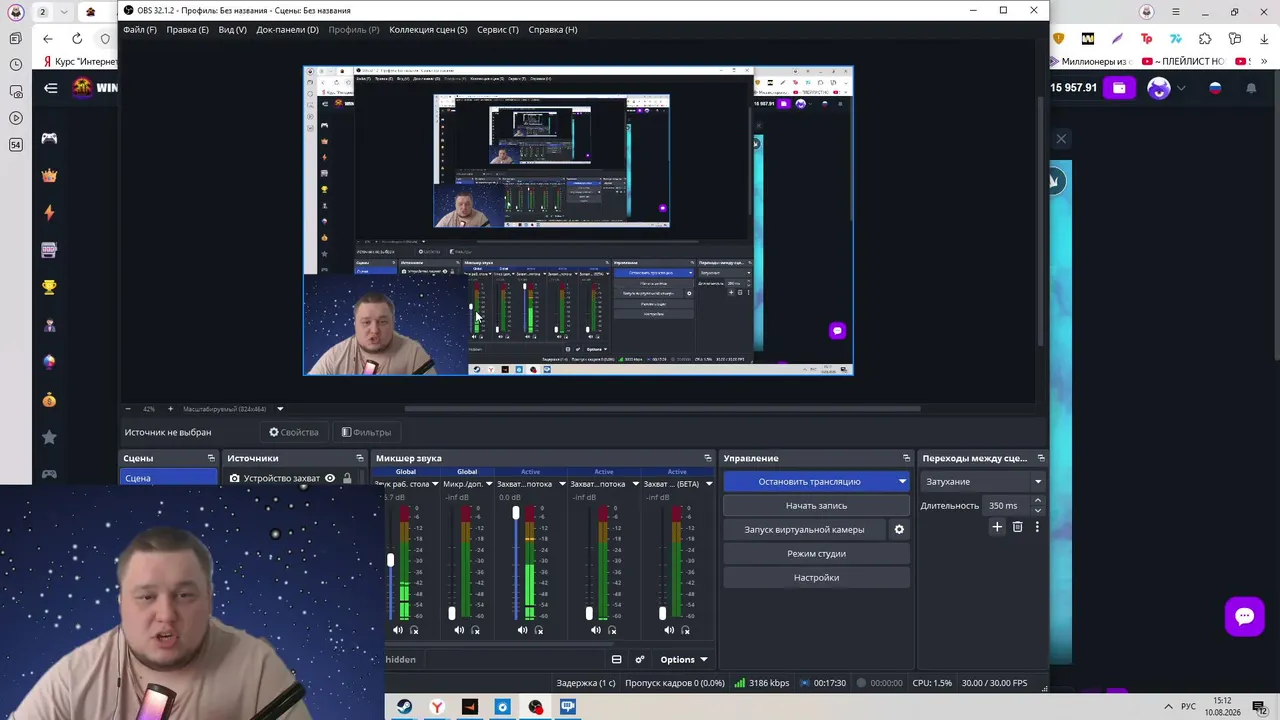Float the Микшер звука dock panel
1280x720 pixels.
pyautogui.click(x=708, y=458)
